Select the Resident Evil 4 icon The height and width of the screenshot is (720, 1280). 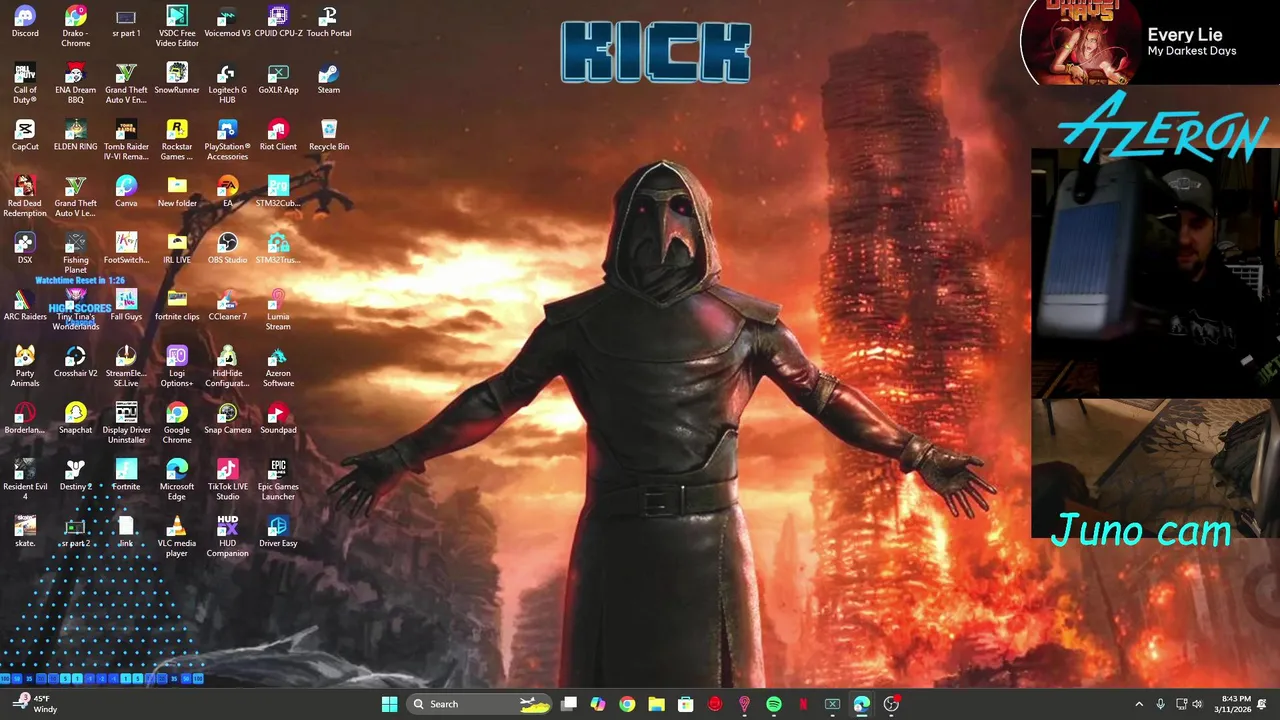coord(25,481)
